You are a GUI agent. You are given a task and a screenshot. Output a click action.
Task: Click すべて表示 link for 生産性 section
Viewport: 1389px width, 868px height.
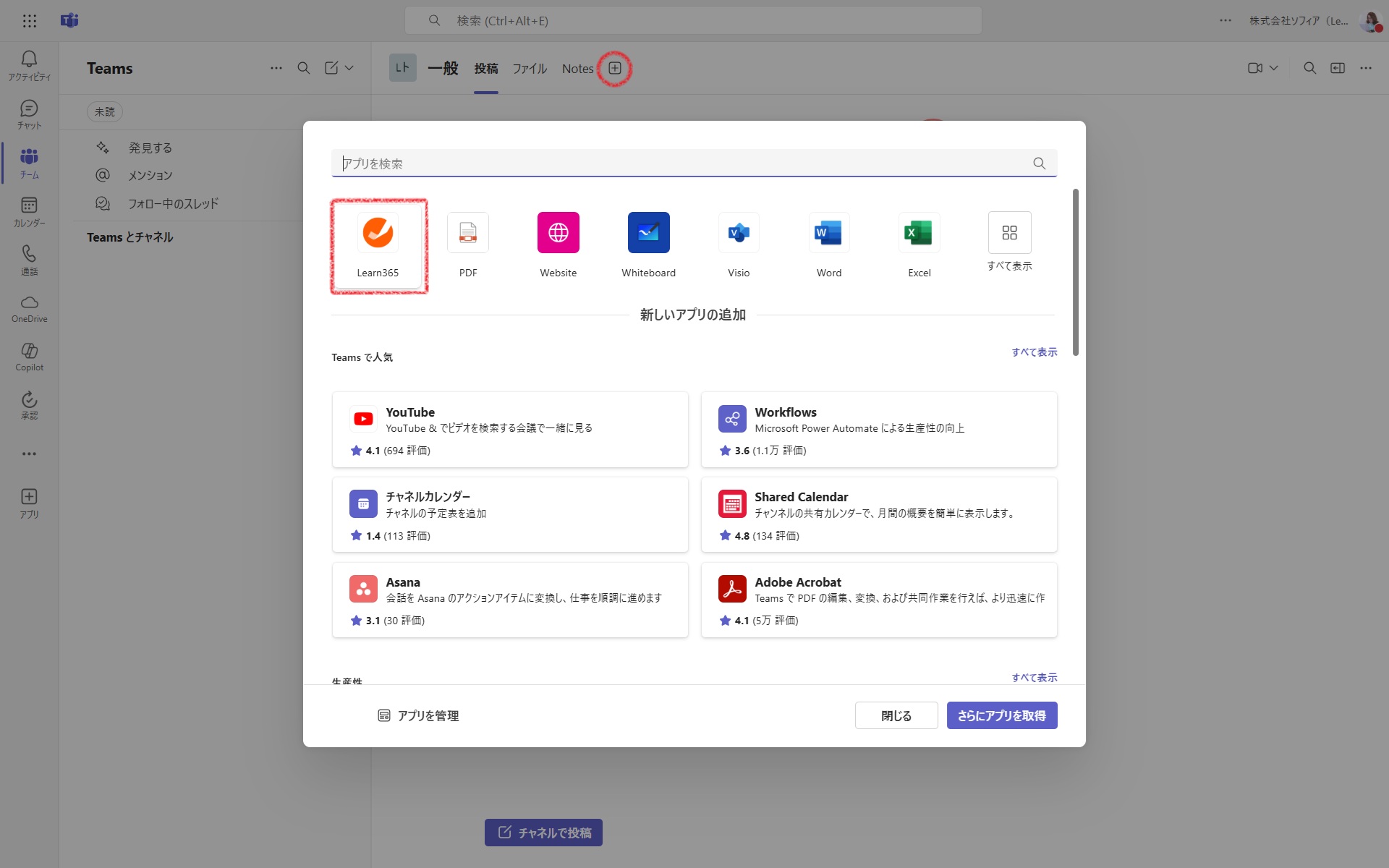[x=1035, y=678]
